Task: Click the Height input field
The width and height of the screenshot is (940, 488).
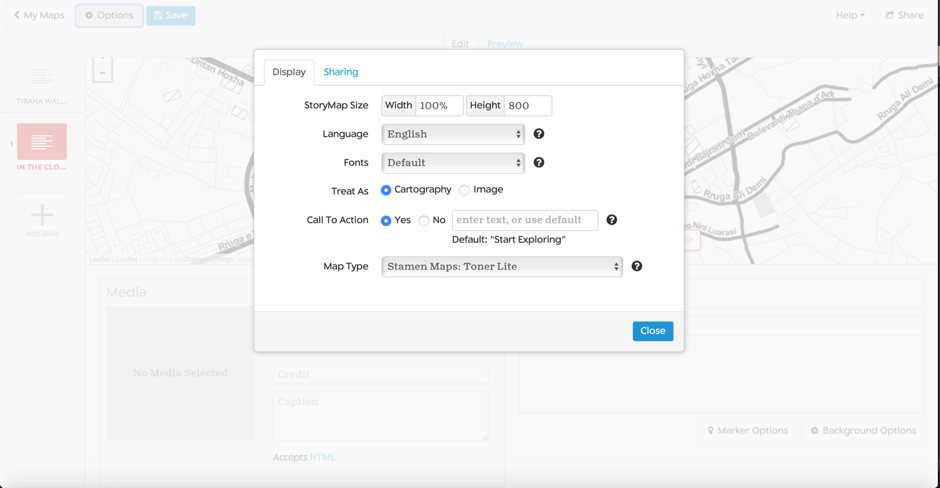Action: [x=527, y=106]
